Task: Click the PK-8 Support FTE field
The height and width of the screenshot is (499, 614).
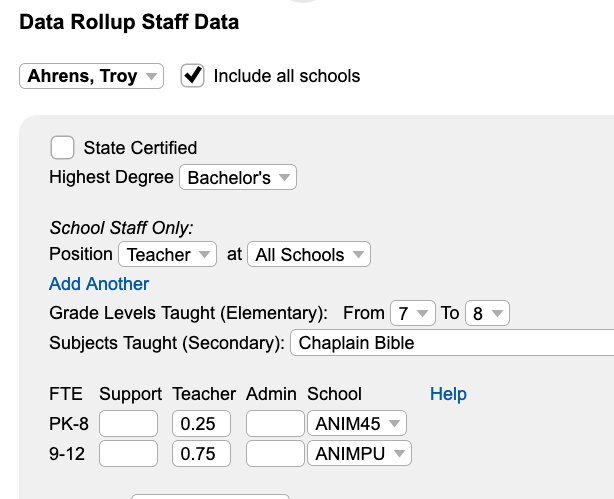Action: coord(128,423)
